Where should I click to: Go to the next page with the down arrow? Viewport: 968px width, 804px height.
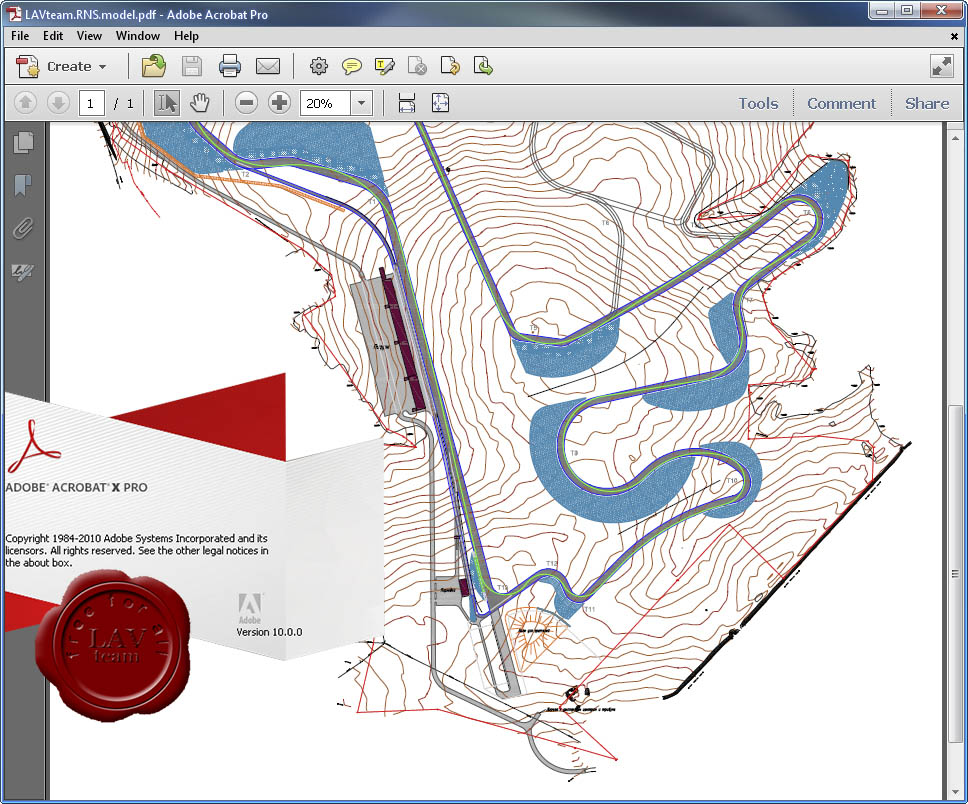click(x=59, y=103)
